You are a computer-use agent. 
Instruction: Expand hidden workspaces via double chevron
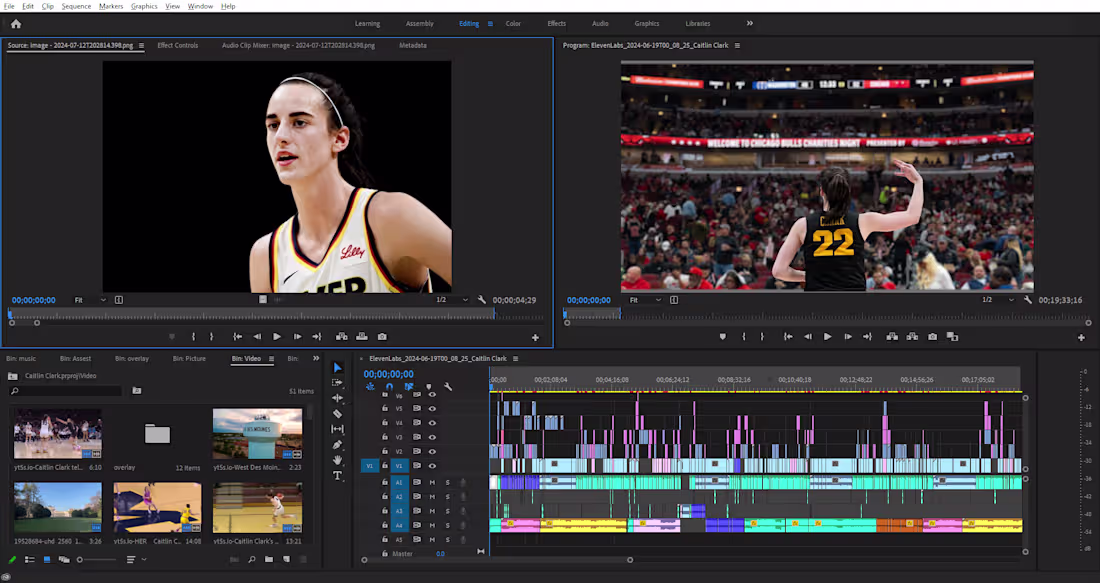(749, 23)
